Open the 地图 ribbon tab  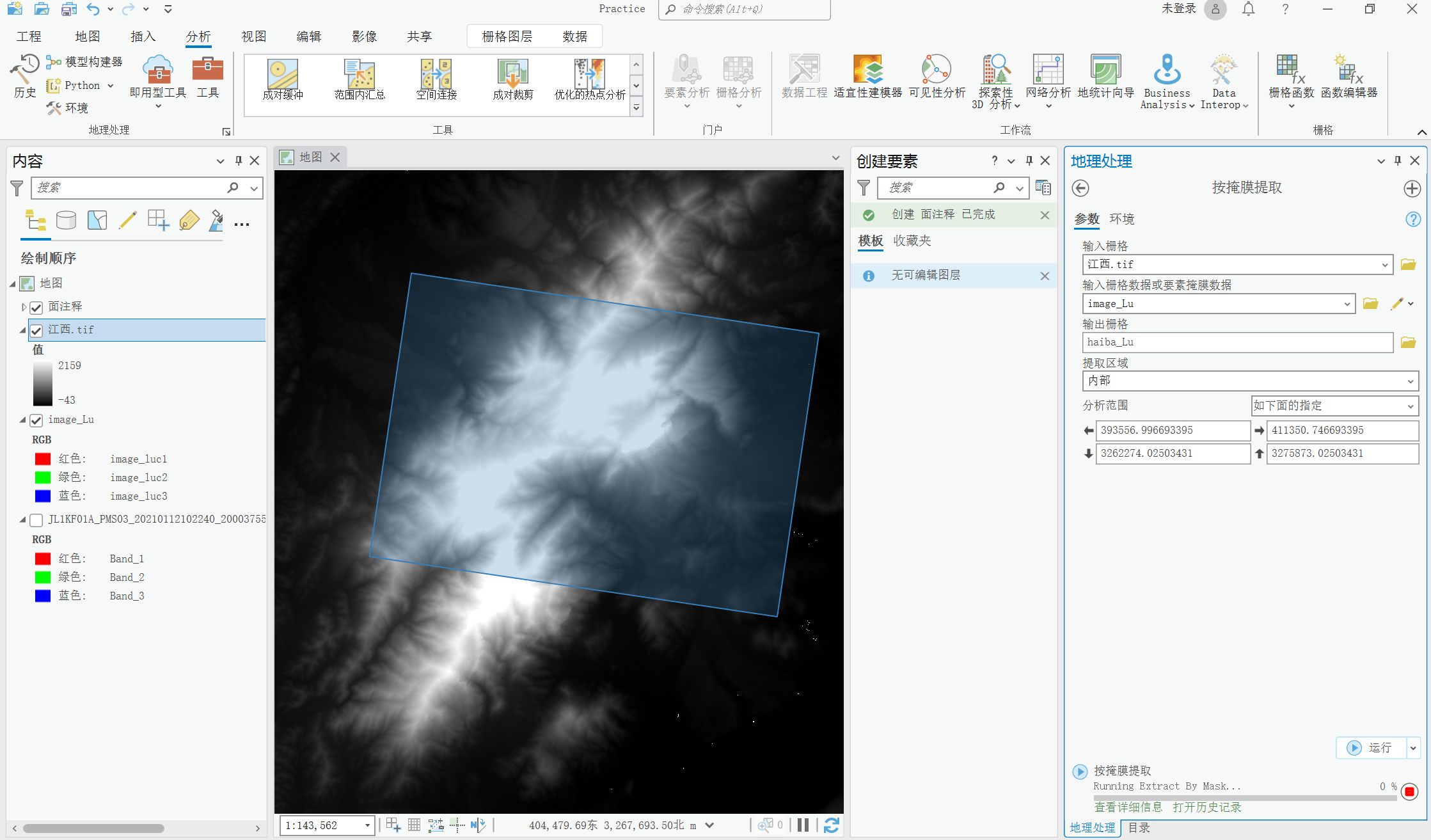point(87,36)
